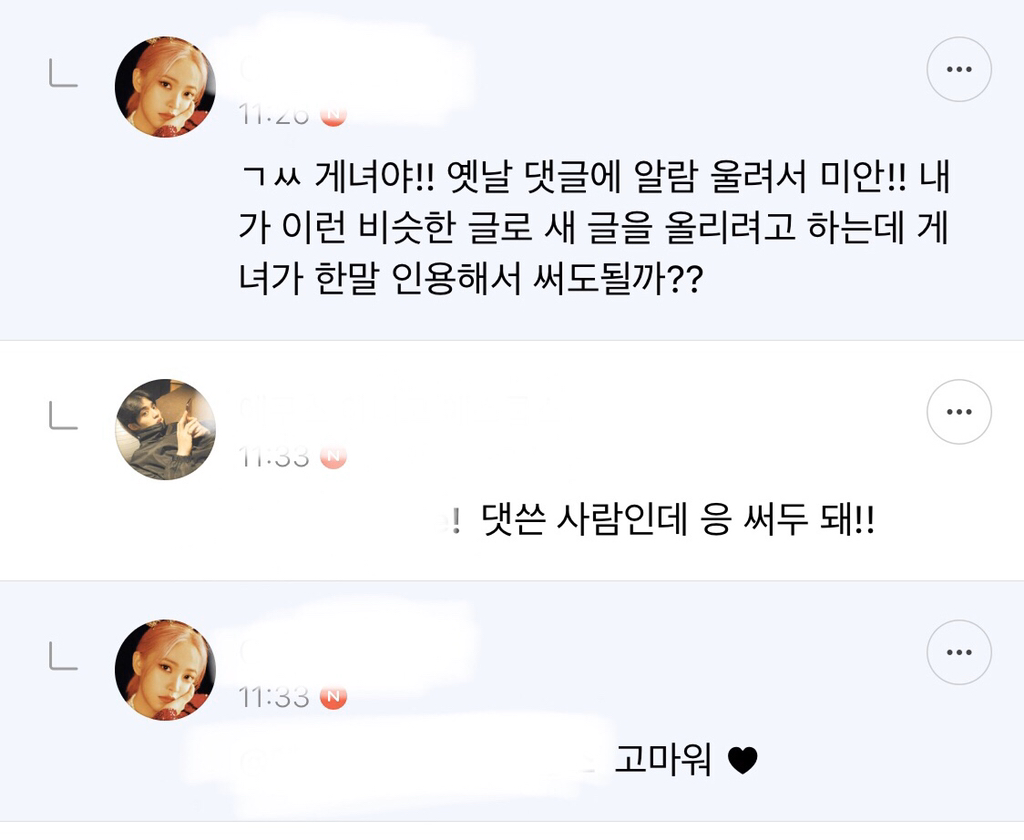Open the options menu for the second comment
The image size is (1024, 840).
coord(961,411)
